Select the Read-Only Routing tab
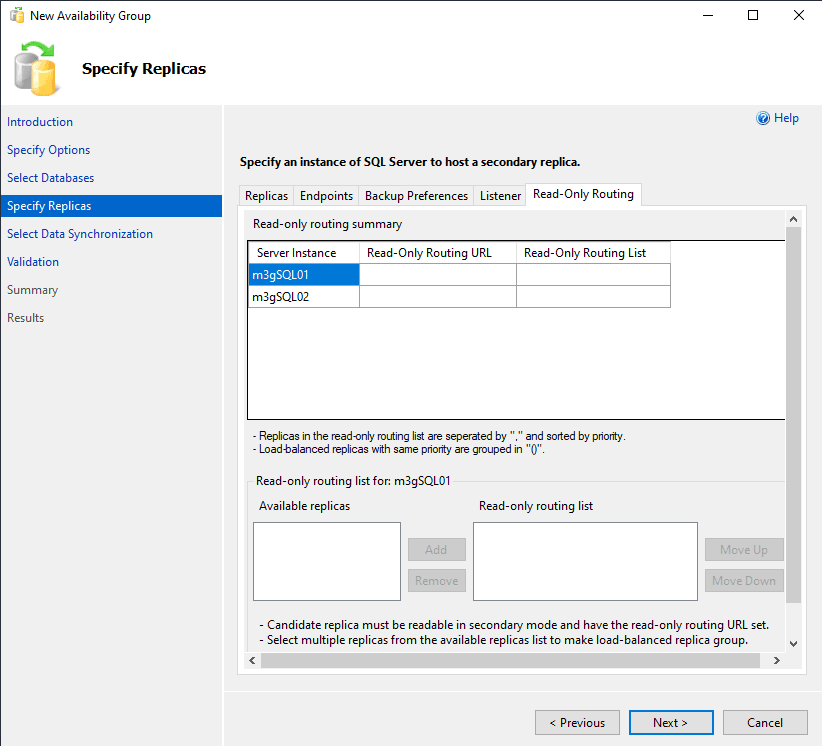The image size is (822, 746). pos(583,194)
